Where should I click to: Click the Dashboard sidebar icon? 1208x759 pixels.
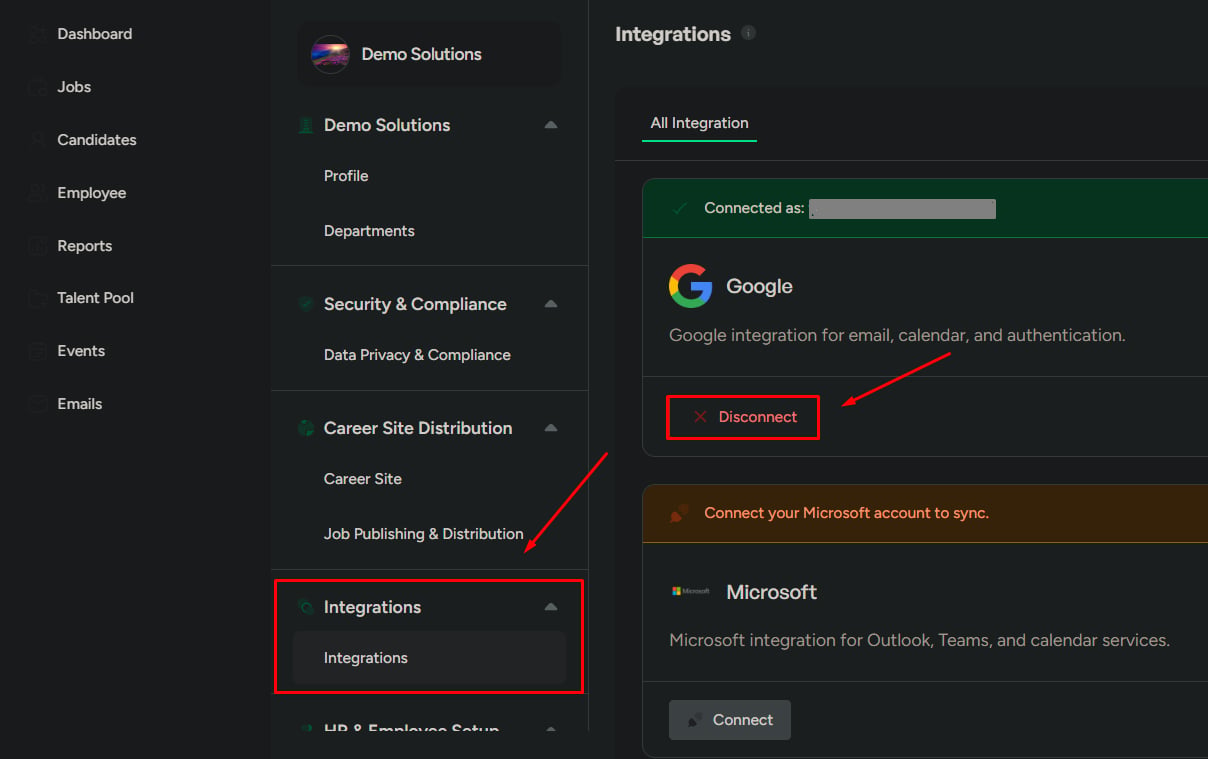point(37,34)
